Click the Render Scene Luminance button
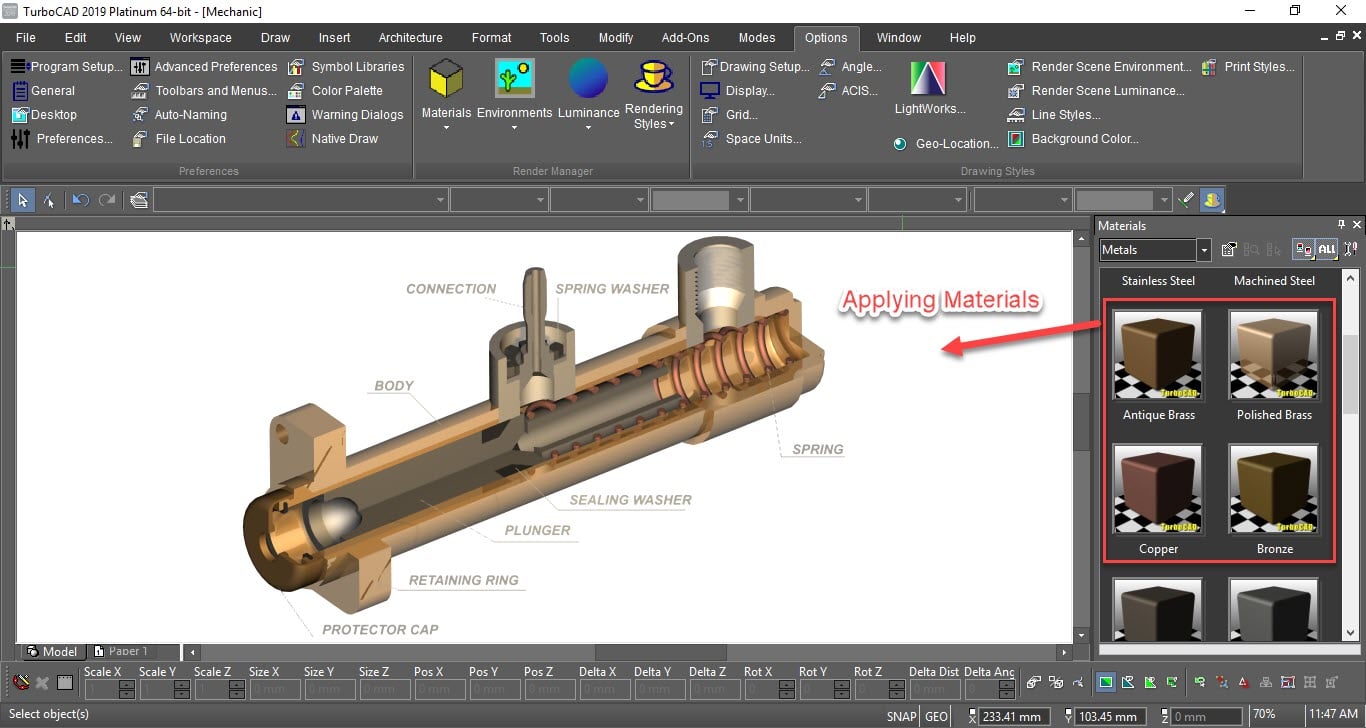Screen dimensions: 1366x728 pyautogui.click(x=1096, y=91)
